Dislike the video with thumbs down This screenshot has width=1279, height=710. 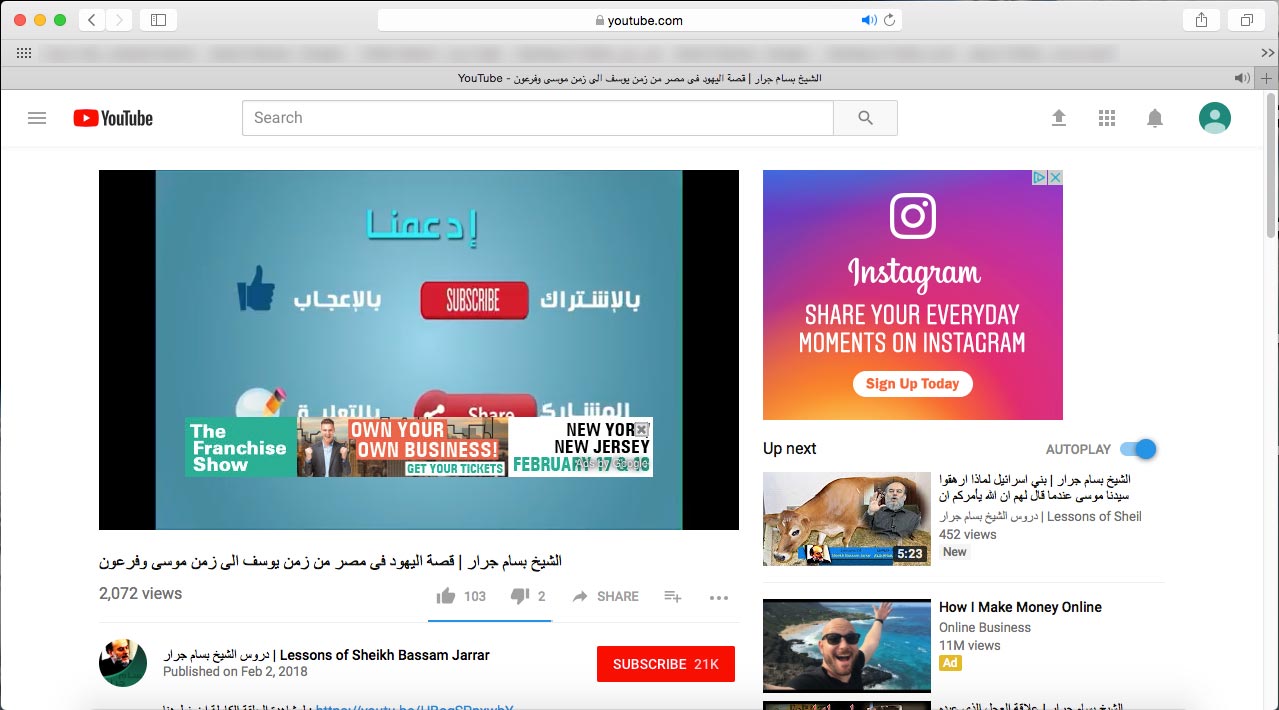(x=519, y=596)
